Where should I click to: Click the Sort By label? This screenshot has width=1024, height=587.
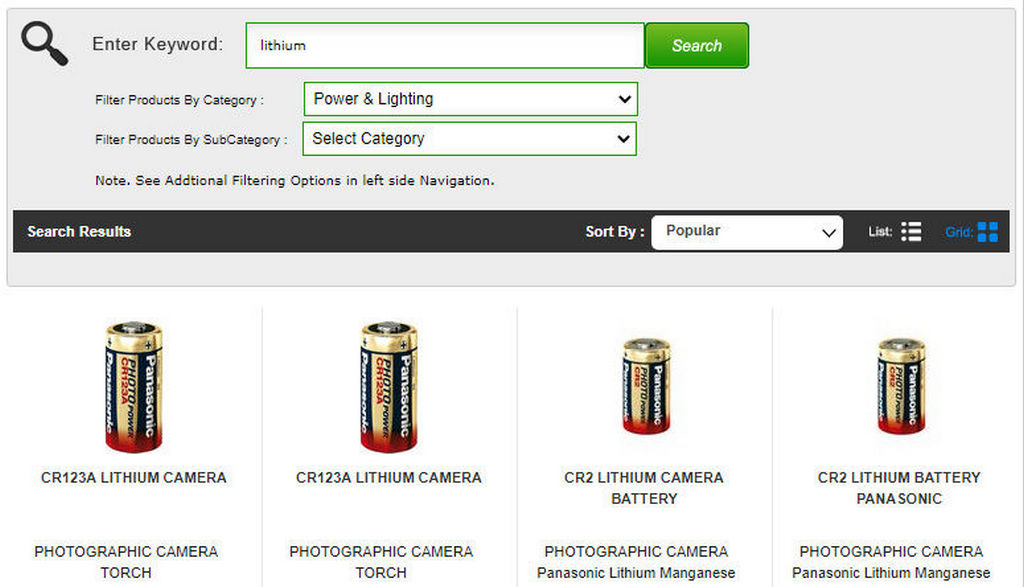[615, 232]
